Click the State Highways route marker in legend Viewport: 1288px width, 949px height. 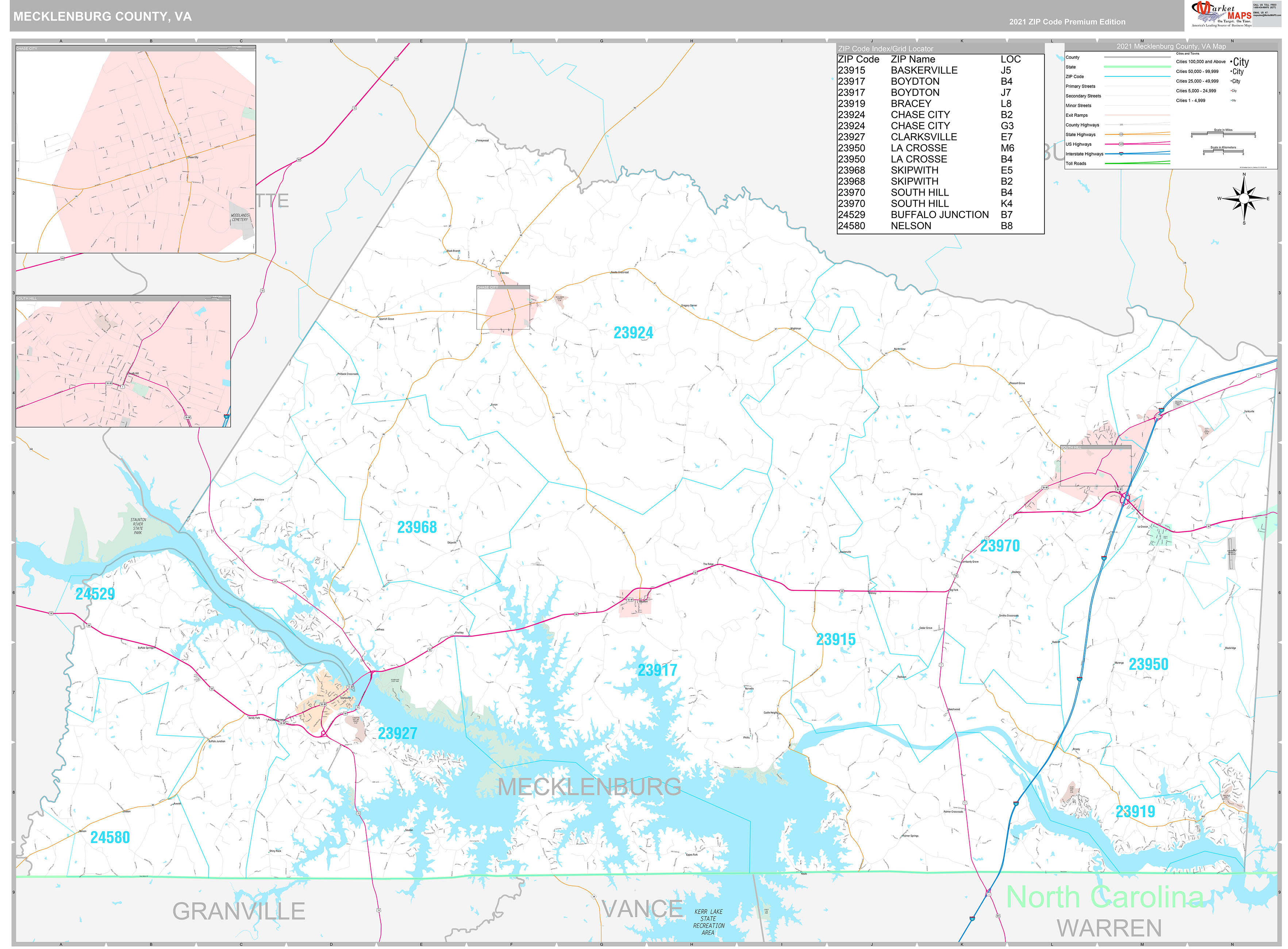point(1121,135)
